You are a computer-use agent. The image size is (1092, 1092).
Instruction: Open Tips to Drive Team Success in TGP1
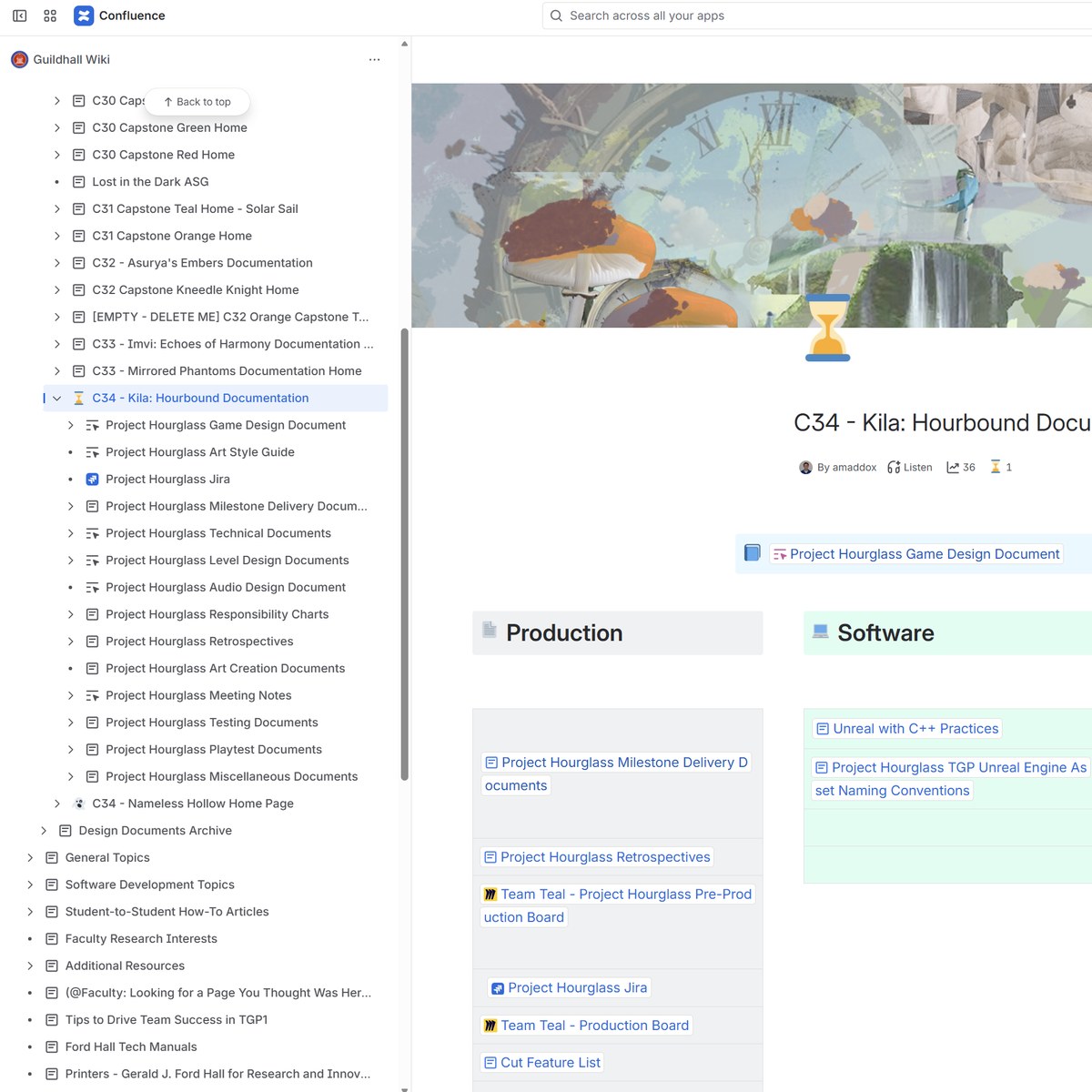point(167,1020)
